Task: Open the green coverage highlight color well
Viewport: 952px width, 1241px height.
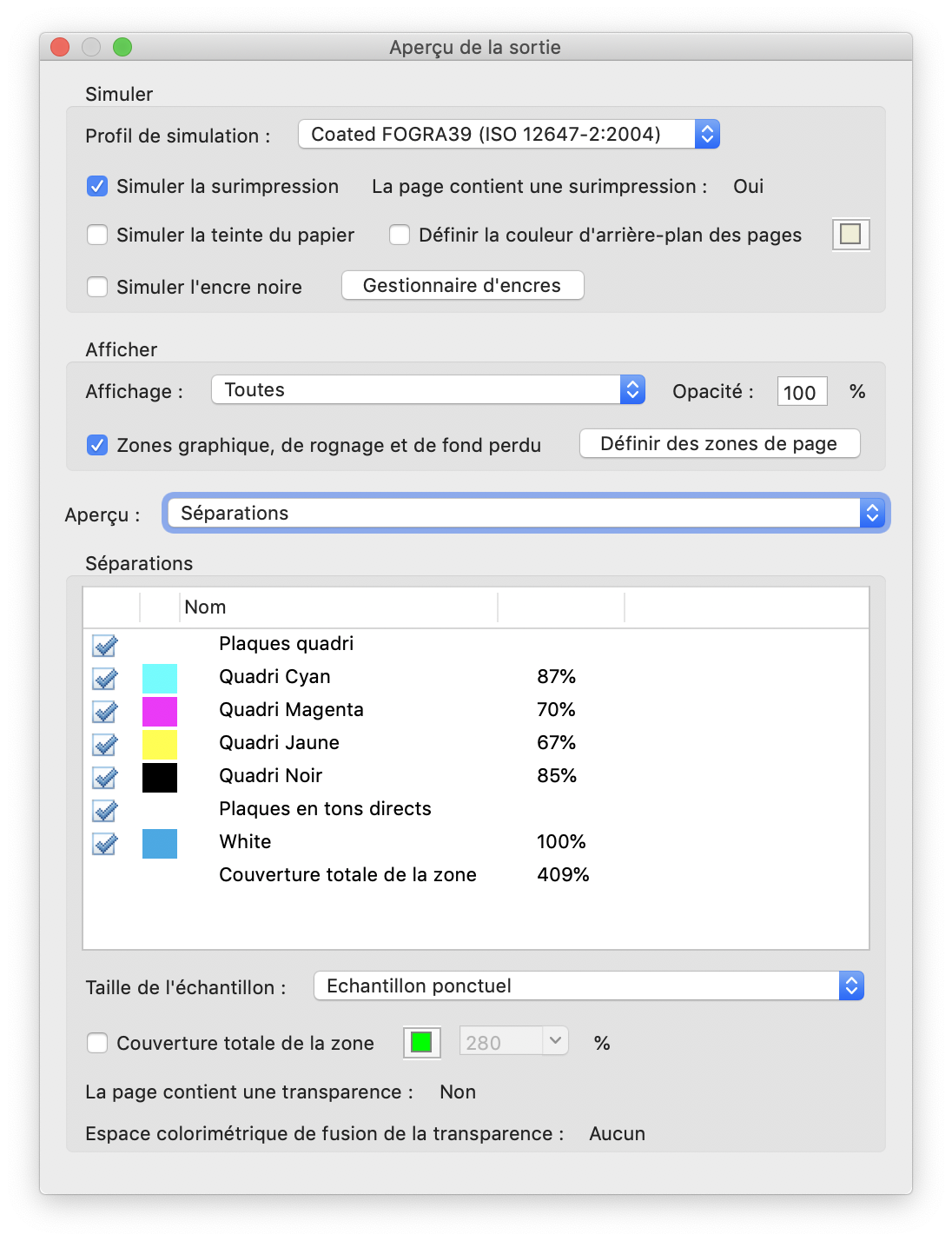Action: [x=421, y=1042]
